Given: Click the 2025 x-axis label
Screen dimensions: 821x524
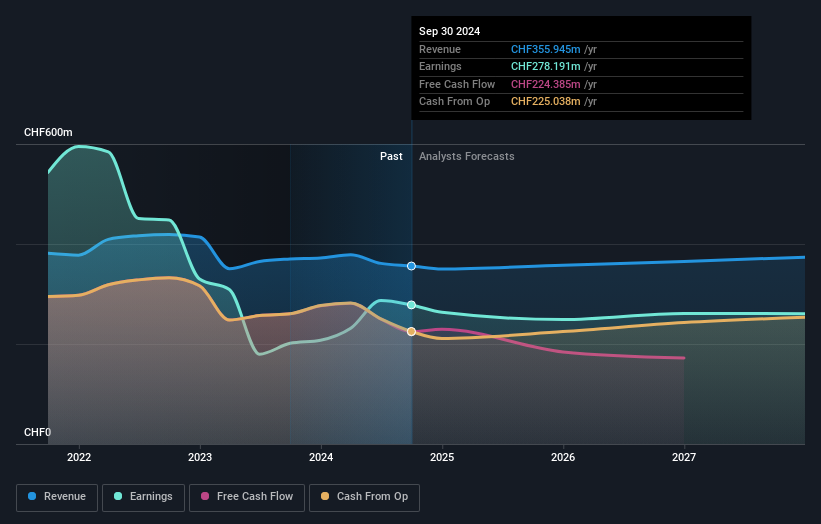Looking at the screenshot, I should [x=442, y=457].
